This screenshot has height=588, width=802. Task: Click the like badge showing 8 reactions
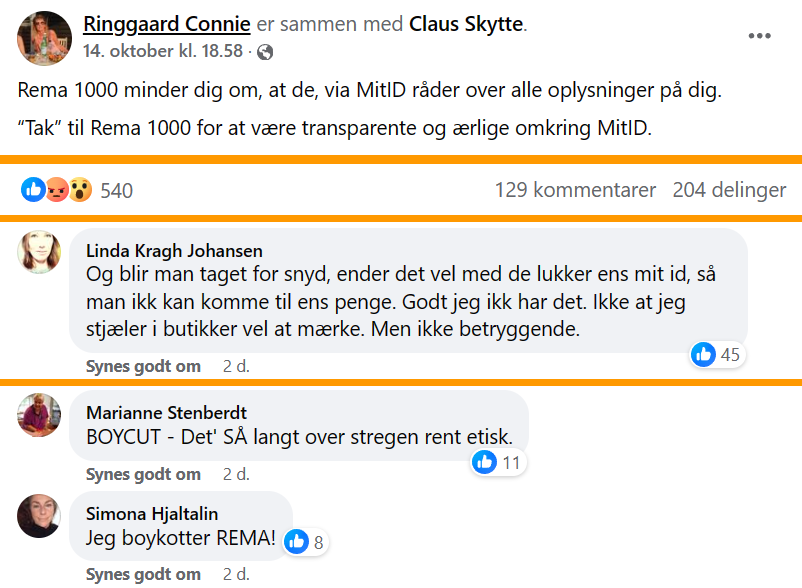click(x=304, y=542)
